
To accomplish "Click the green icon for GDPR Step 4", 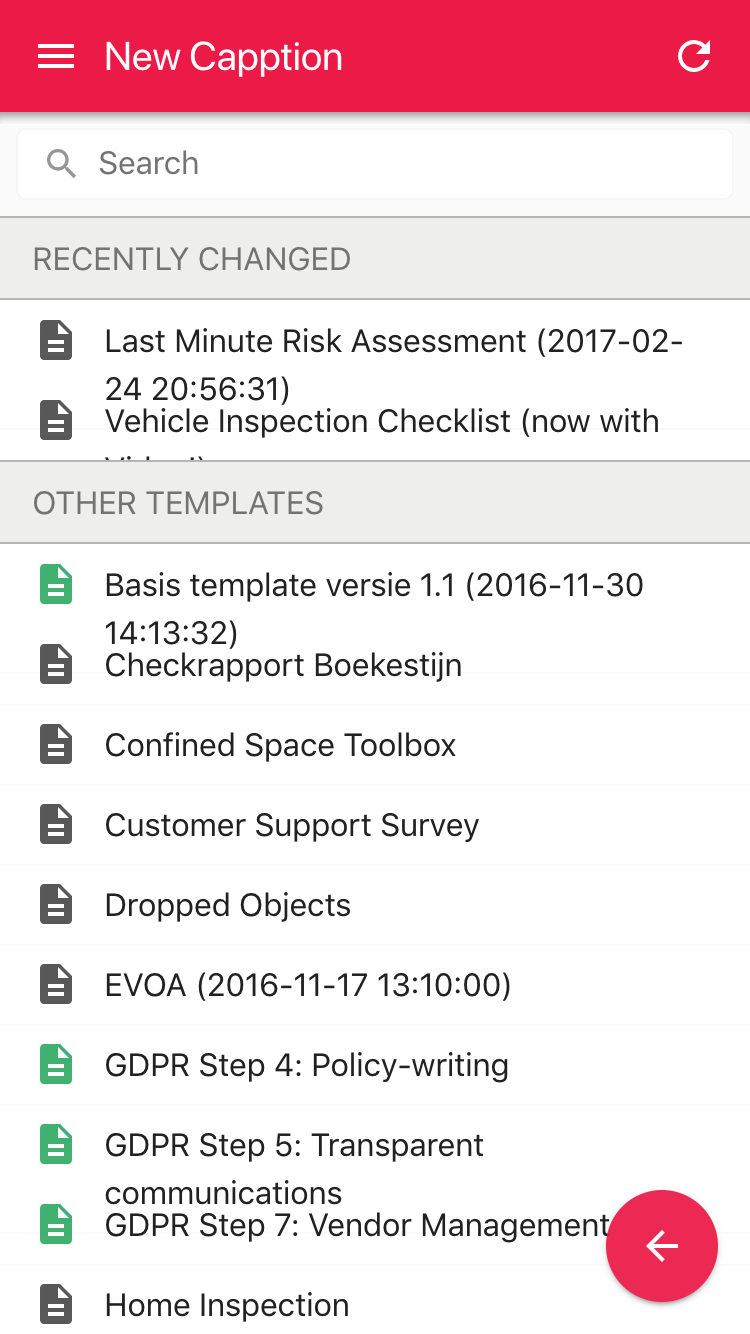I will [x=56, y=1064].
